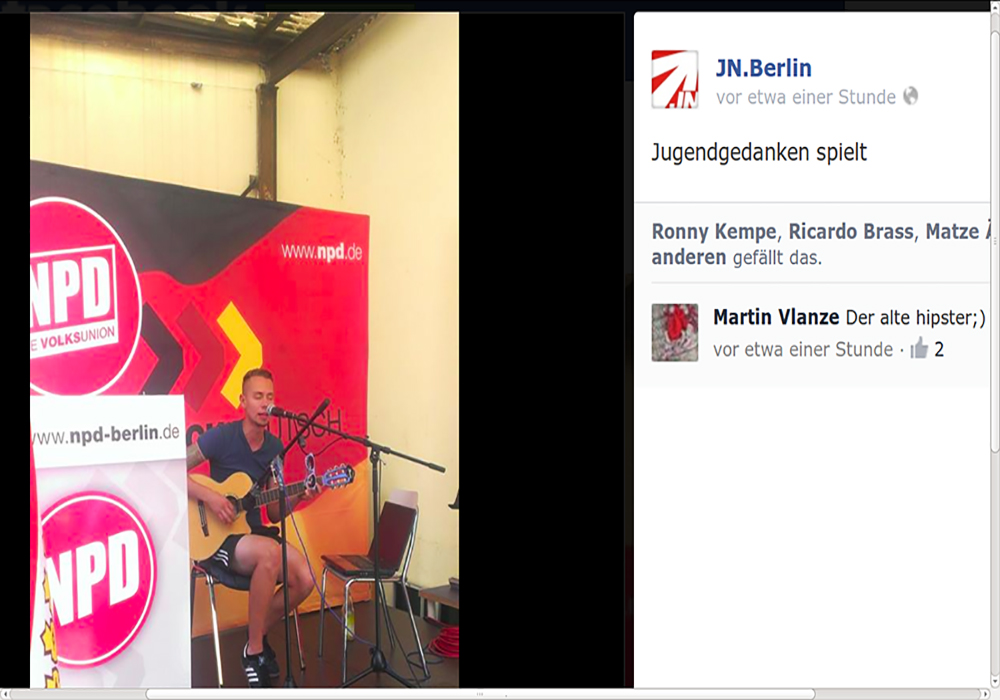Click the left arrow of horizontal scrollbar
Screen dimensions: 1000x700
(x=6, y=694)
